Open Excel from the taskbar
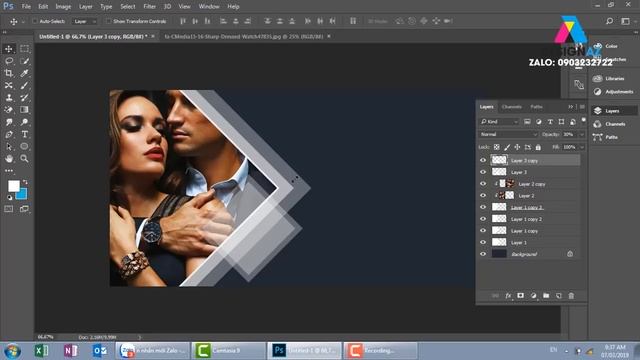The height and width of the screenshot is (360, 640). [x=41, y=351]
